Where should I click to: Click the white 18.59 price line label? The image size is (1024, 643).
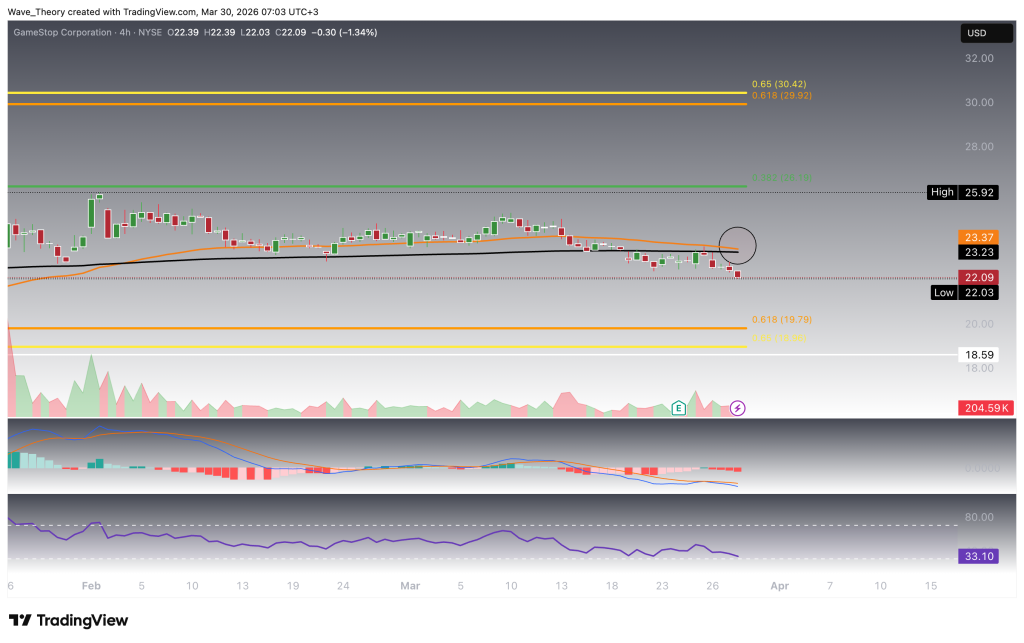click(977, 355)
